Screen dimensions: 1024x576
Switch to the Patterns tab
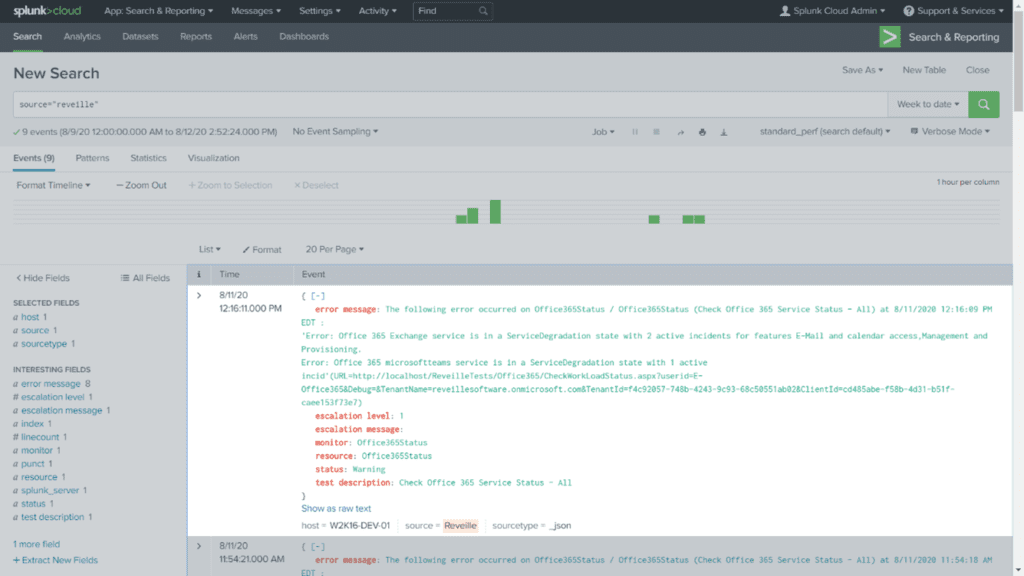pyautogui.click(x=92, y=158)
